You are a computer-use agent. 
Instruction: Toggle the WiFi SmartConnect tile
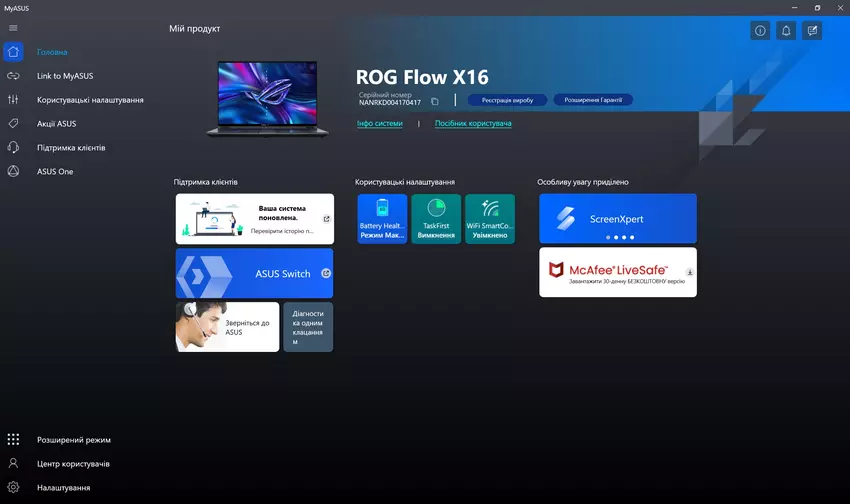coord(490,219)
